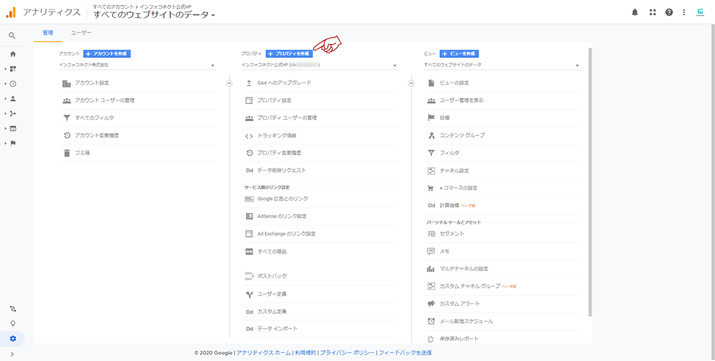Click the アカウントを作成 button
The width and height of the screenshot is (715, 361).
107,54
